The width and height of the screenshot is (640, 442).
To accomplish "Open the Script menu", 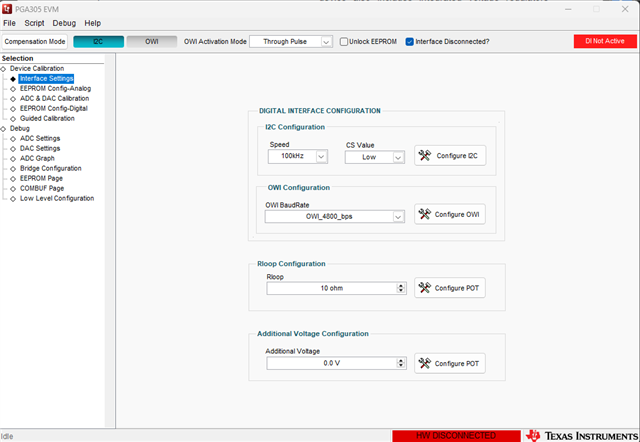I will (34, 23).
